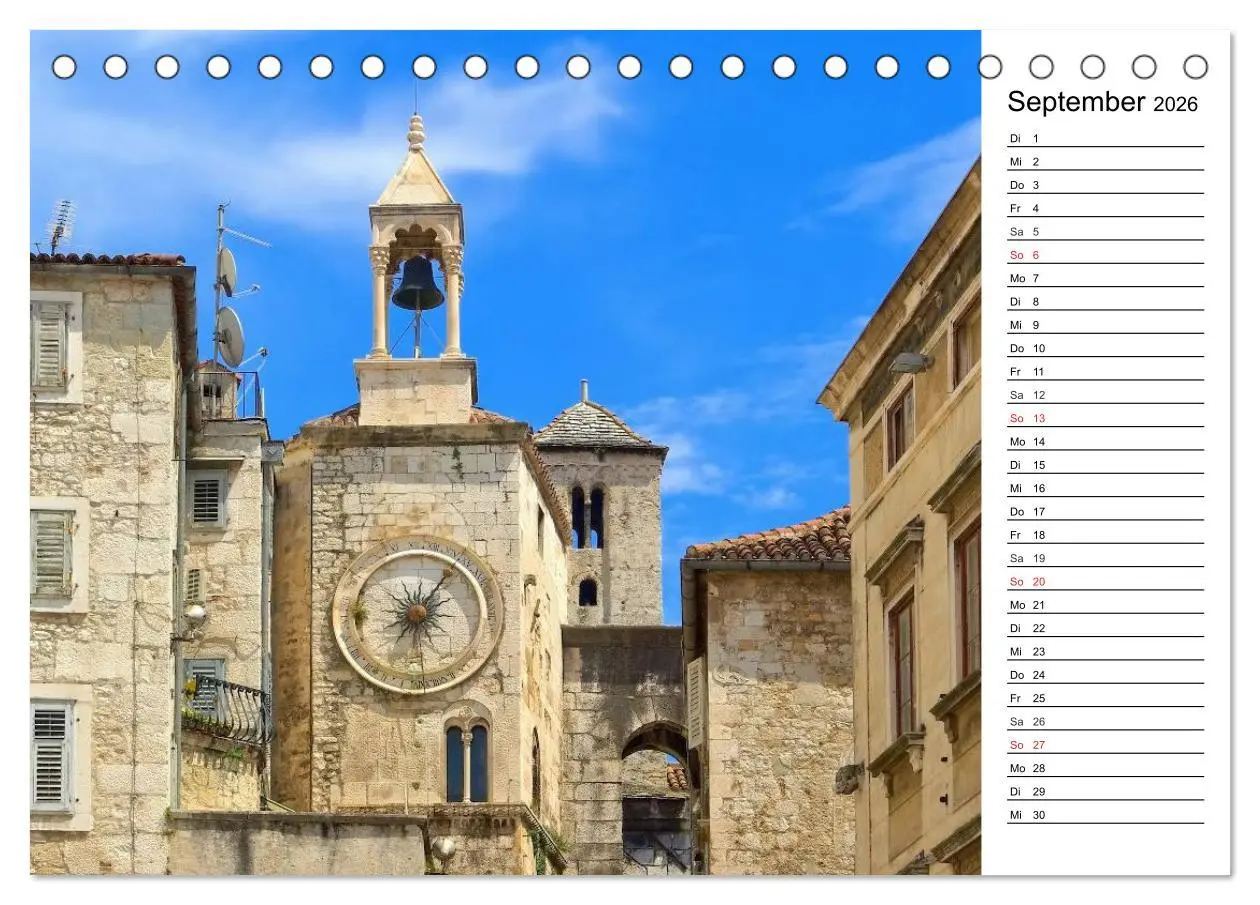Viewport: 1260px width, 905px height.
Task: Select the row "Fr 4"
Action: point(1105,208)
